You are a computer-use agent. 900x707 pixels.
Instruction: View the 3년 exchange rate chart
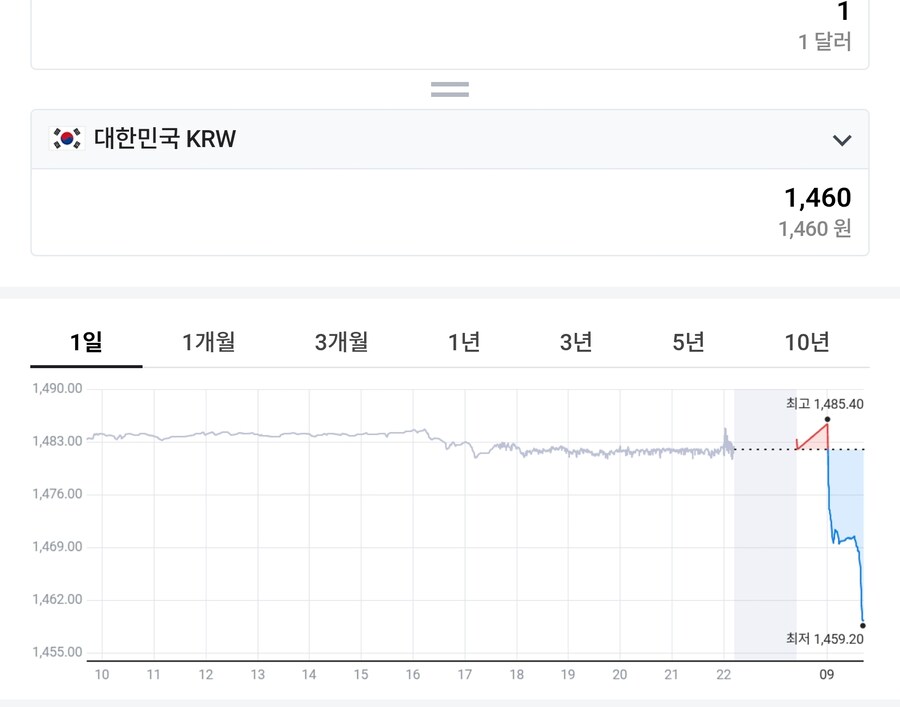tap(576, 342)
